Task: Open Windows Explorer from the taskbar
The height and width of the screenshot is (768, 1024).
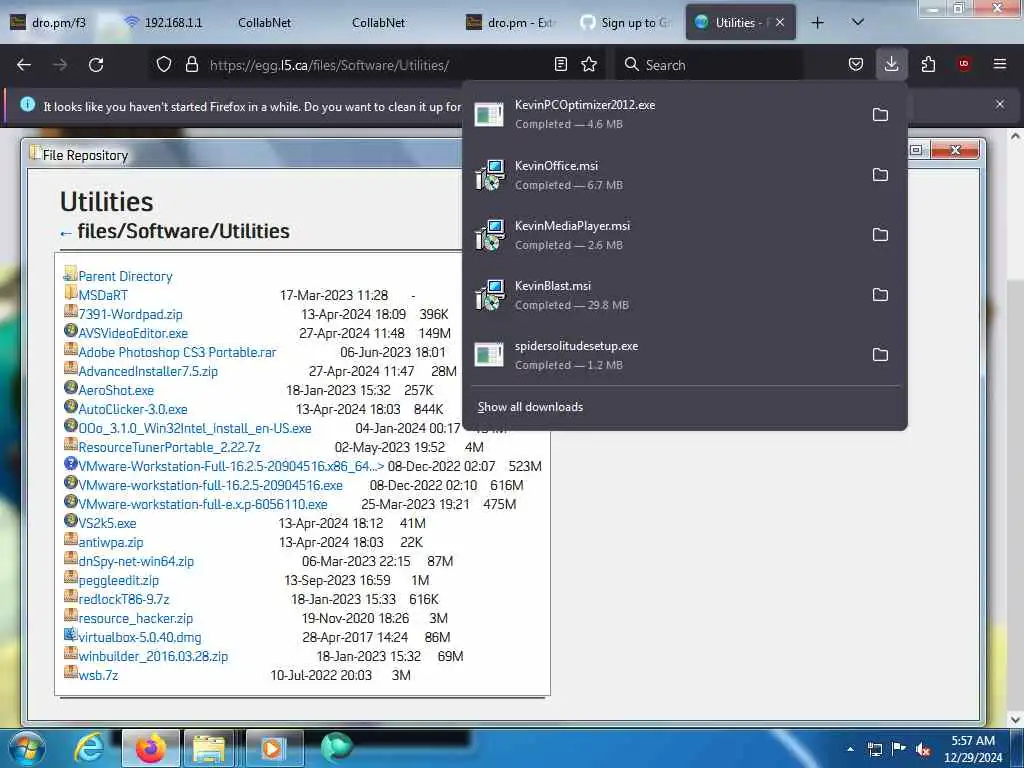Action: pos(209,748)
